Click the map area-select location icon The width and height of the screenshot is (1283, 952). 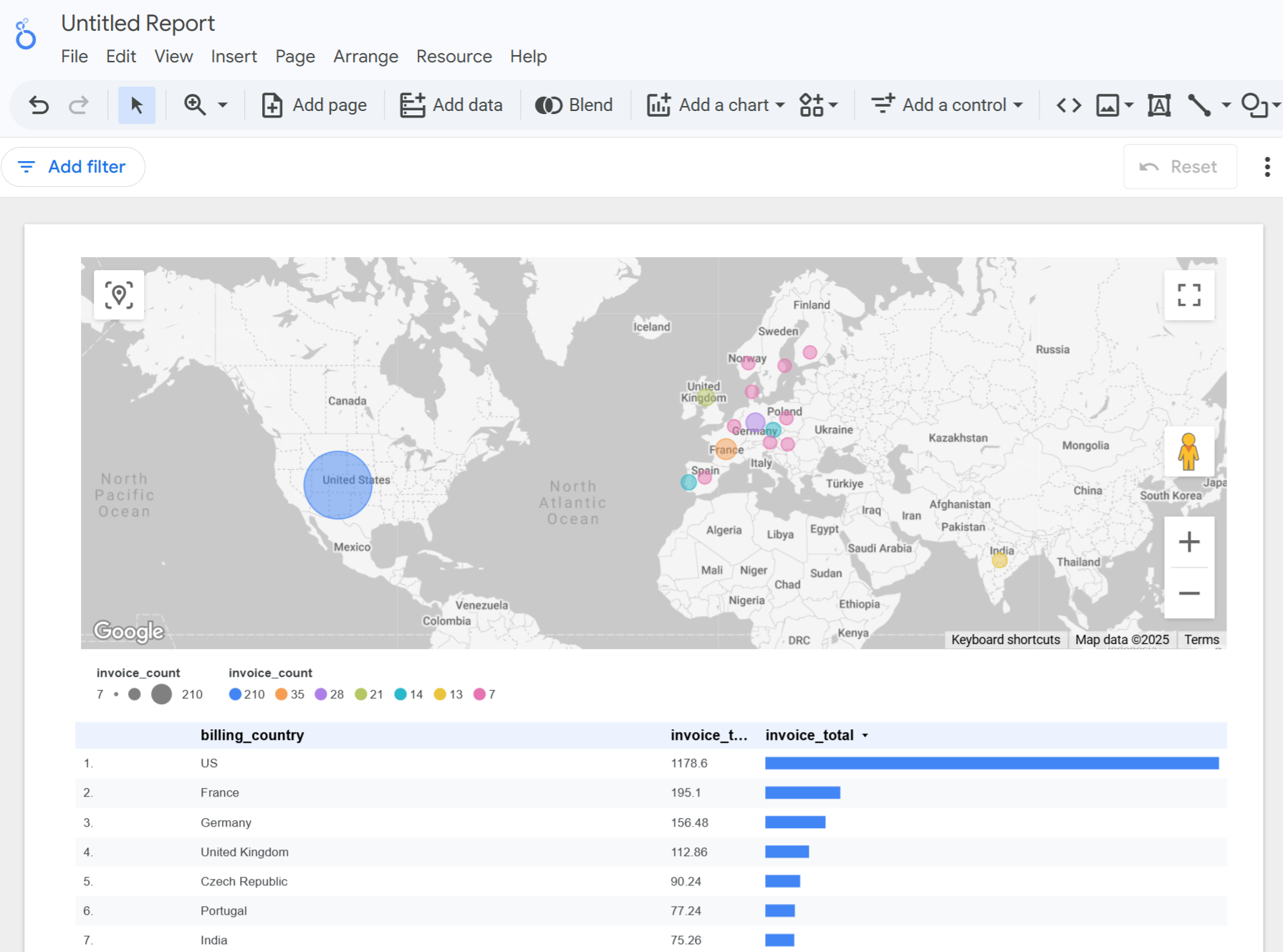click(x=119, y=294)
